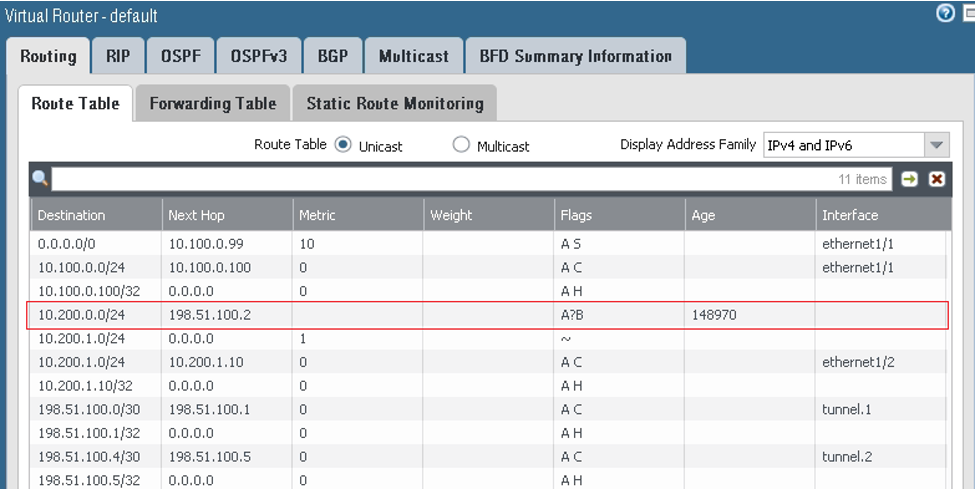Open the Static Route Monitoring tab

pyautogui.click(x=394, y=103)
